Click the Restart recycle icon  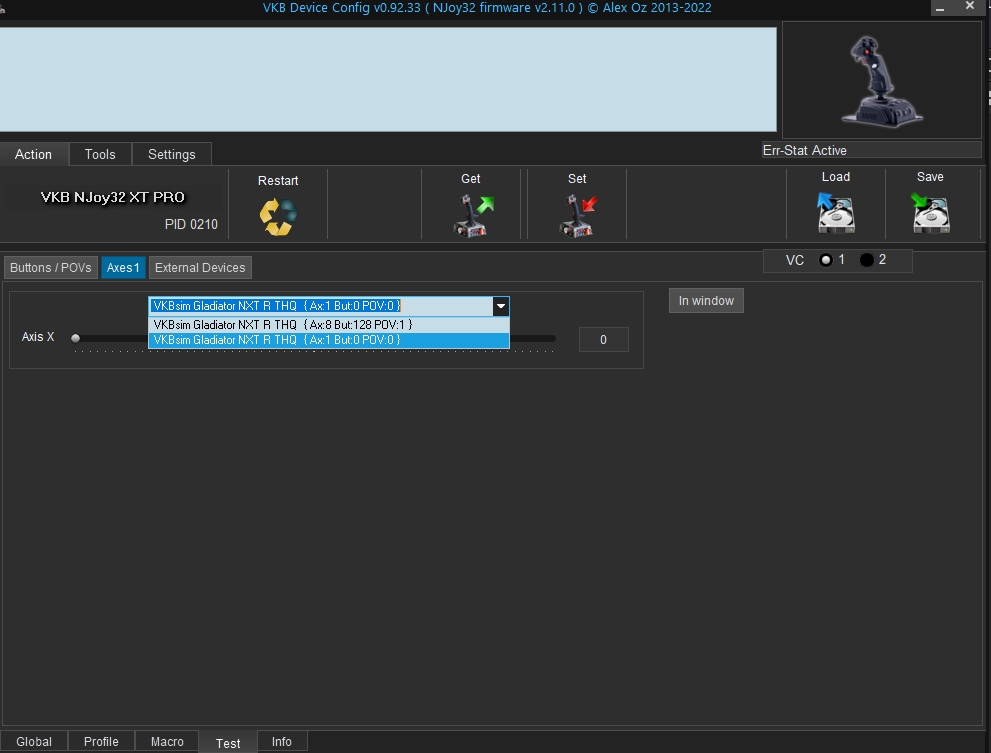click(277, 216)
